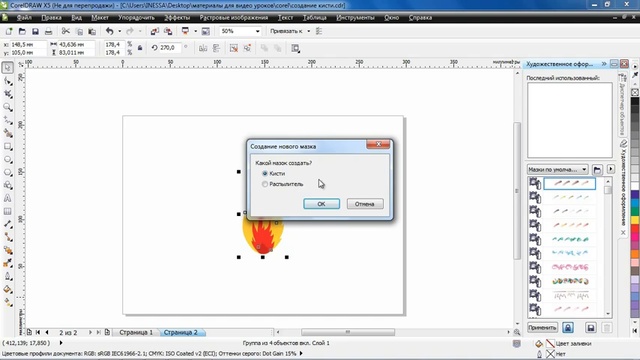This screenshot has height=360, width=640.
Task: Click the Undo arrow icon
Action: point(109,31)
